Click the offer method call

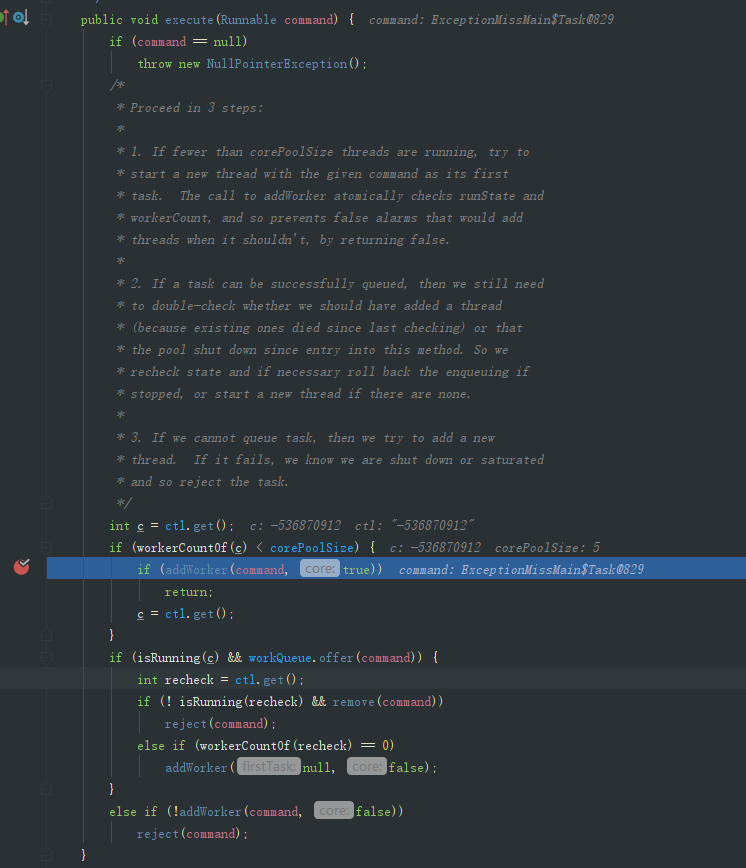pos(336,658)
